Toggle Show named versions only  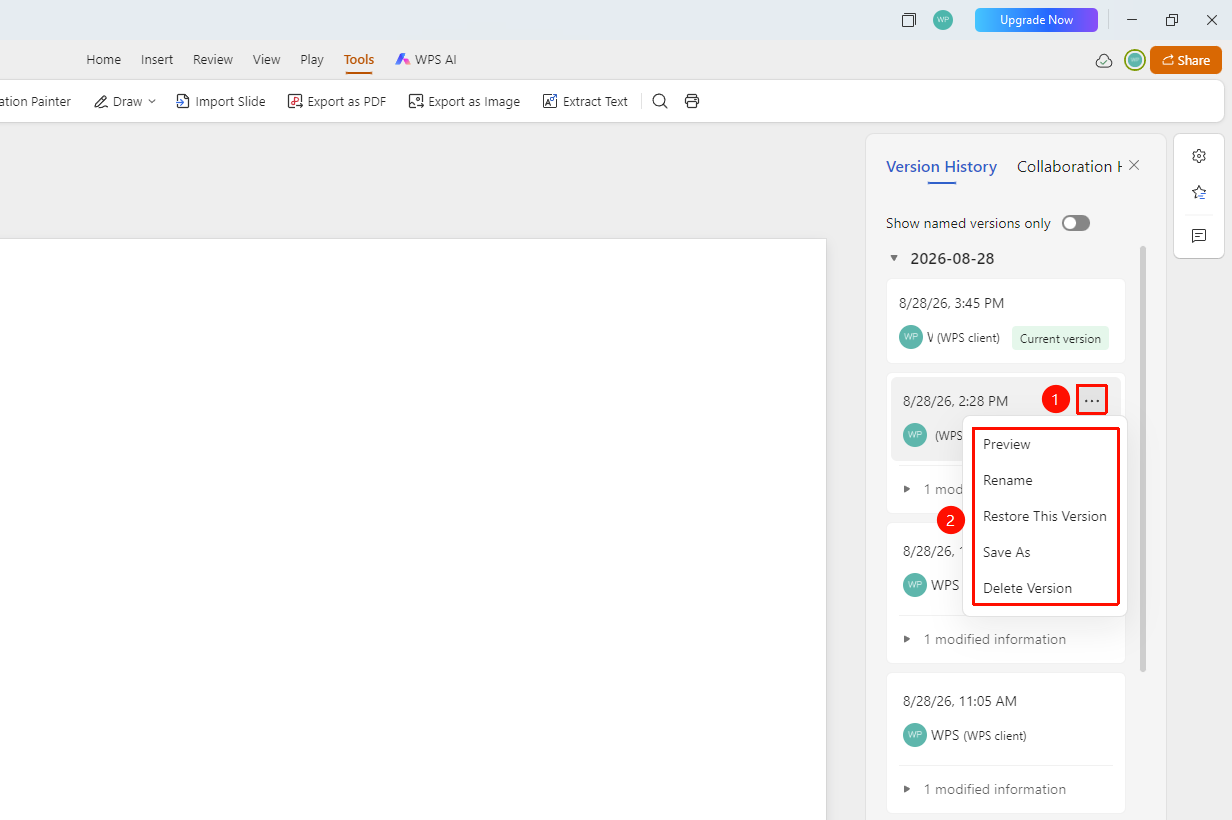pyautogui.click(x=1076, y=223)
